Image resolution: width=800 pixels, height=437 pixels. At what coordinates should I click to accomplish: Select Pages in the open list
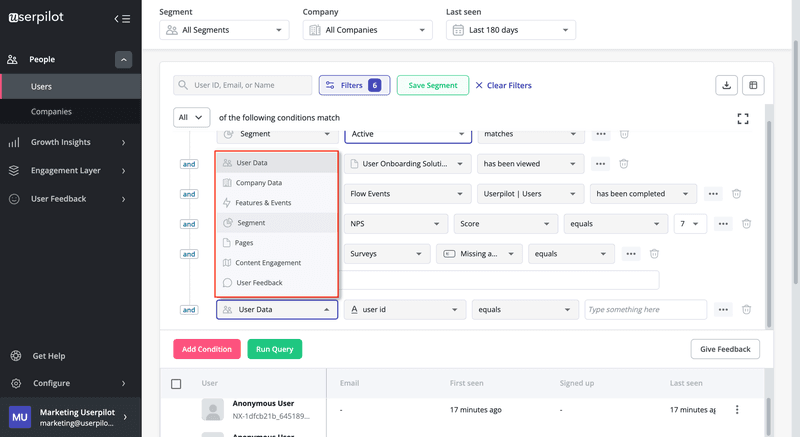pyautogui.click(x=277, y=243)
